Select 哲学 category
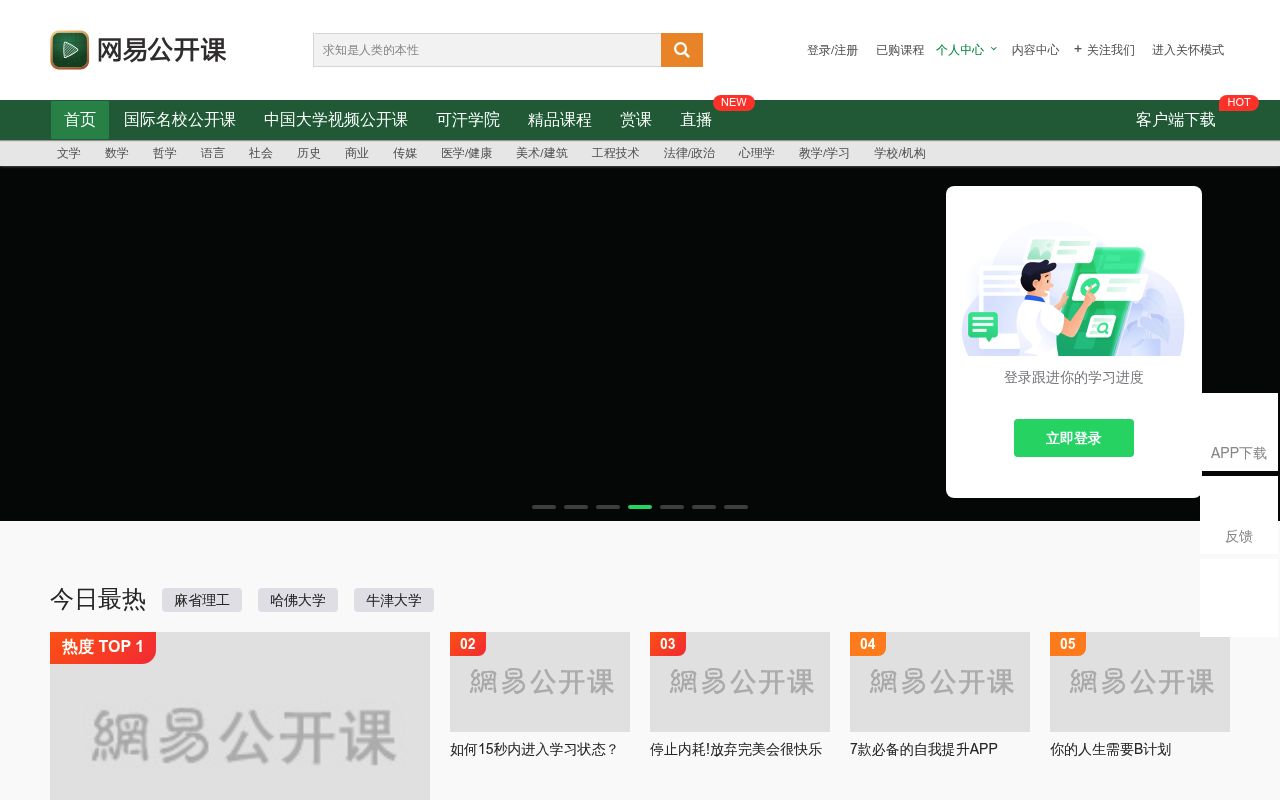The width and height of the screenshot is (1280, 800). pyautogui.click(x=165, y=153)
